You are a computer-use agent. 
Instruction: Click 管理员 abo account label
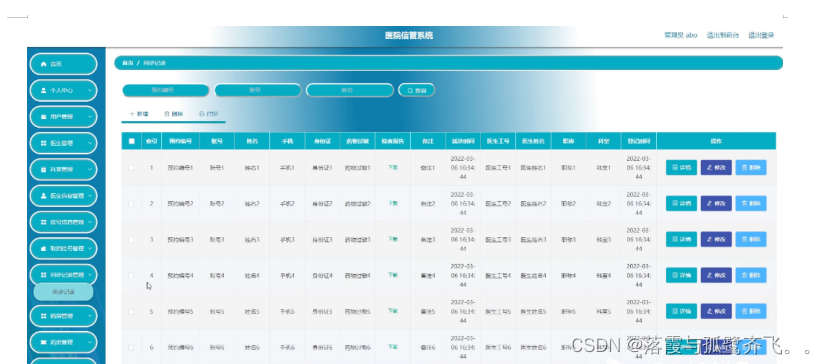[680, 35]
